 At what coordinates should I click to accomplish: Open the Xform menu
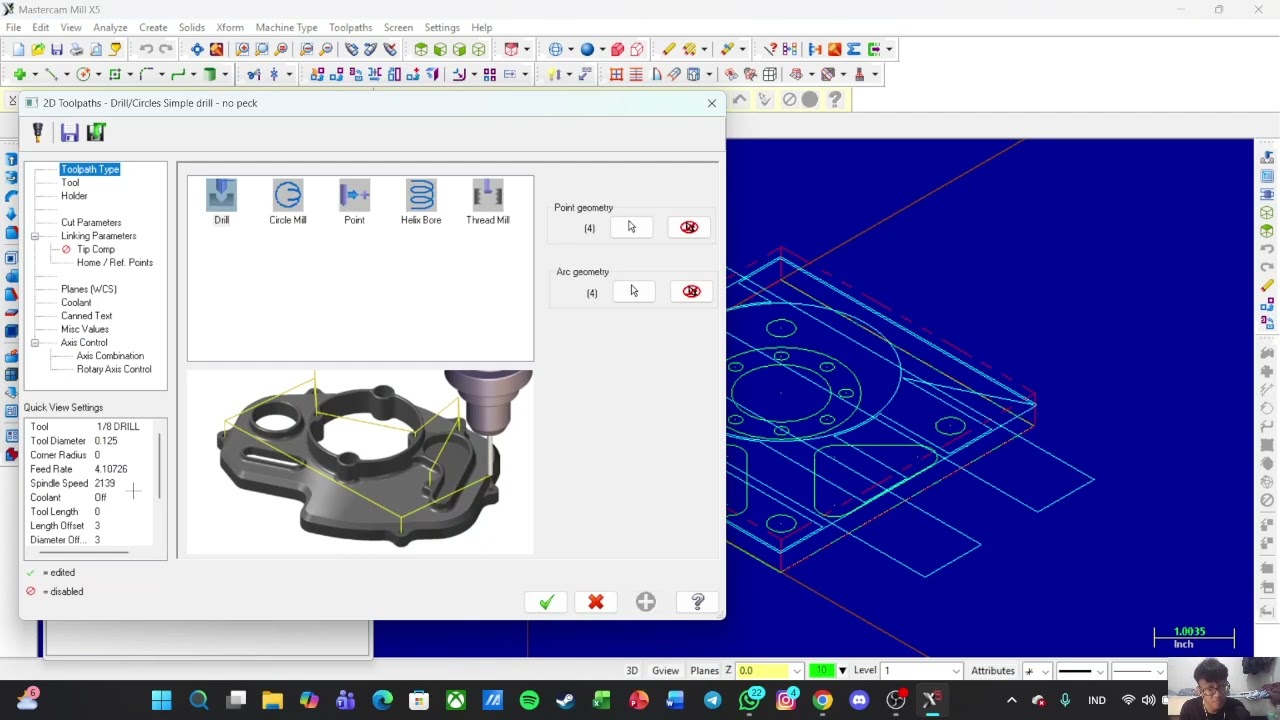[230, 27]
